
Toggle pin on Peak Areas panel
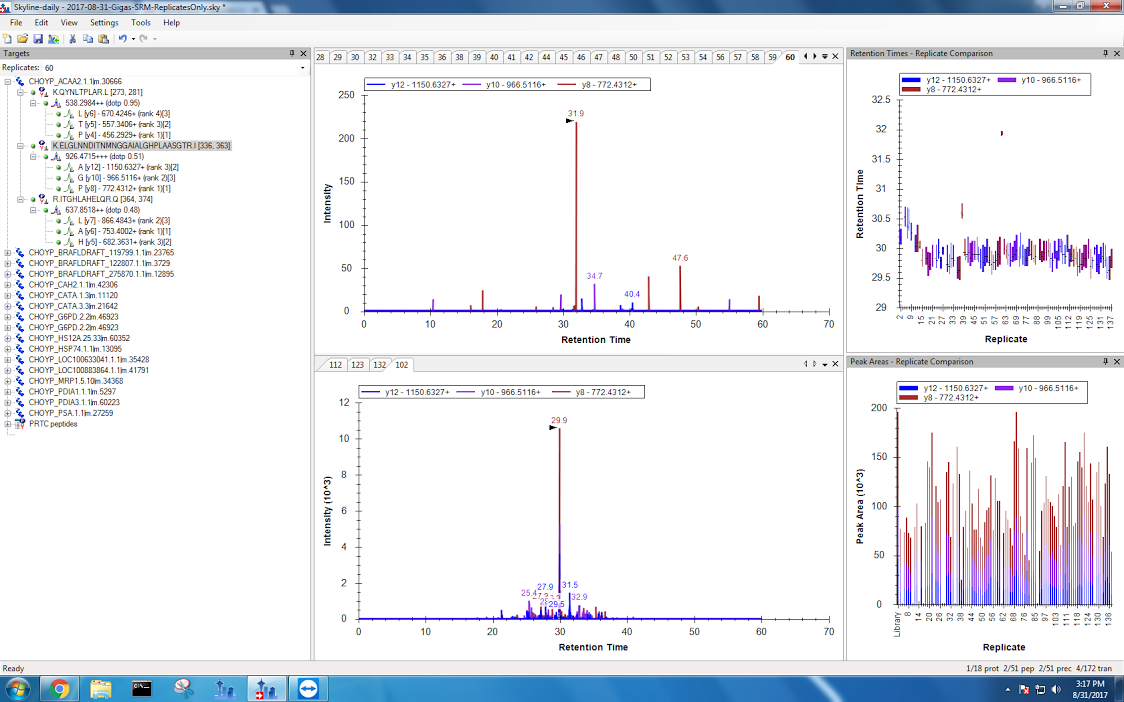pos(1106,361)
